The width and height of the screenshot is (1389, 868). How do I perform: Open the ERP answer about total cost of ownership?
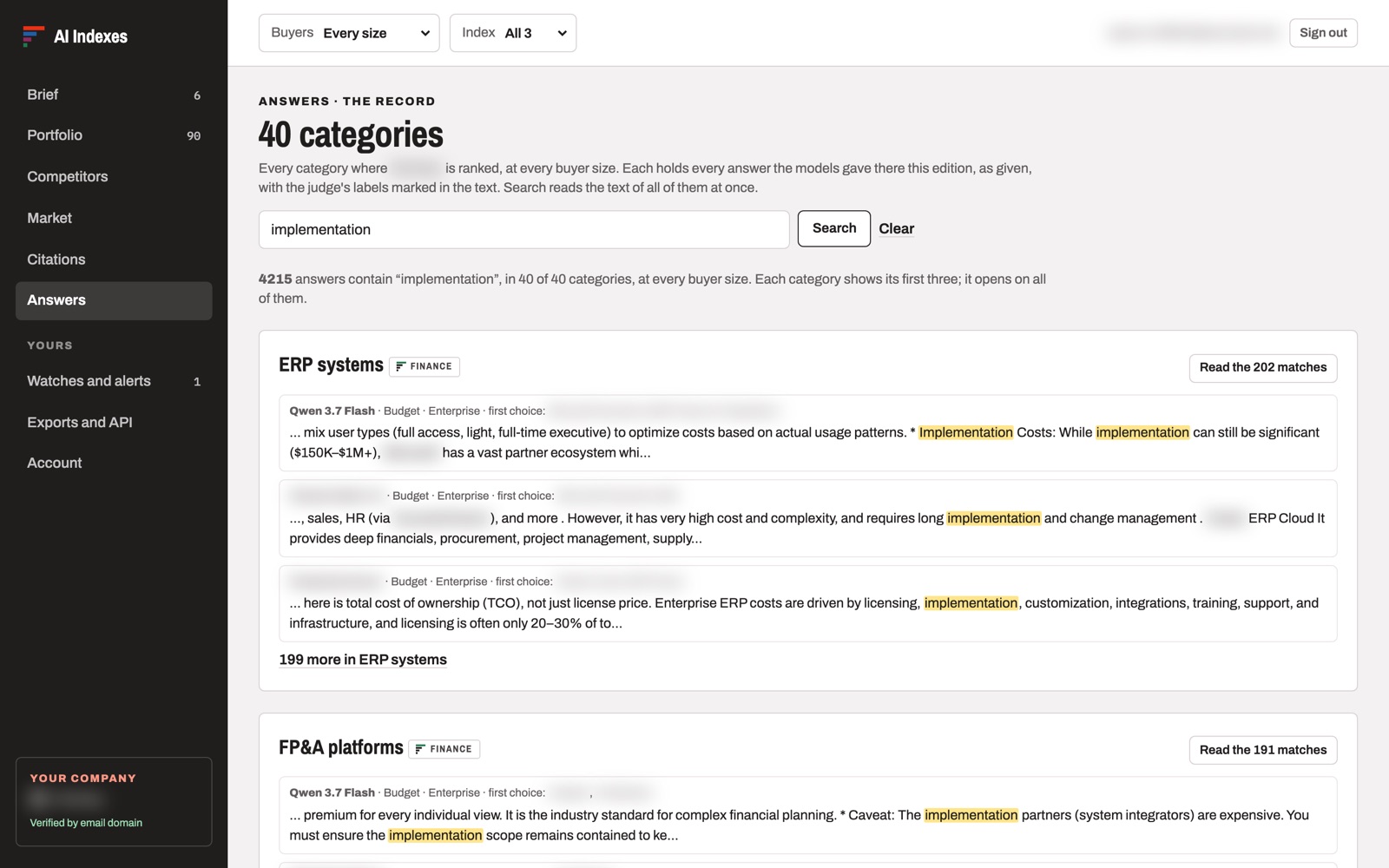(808, 603)
